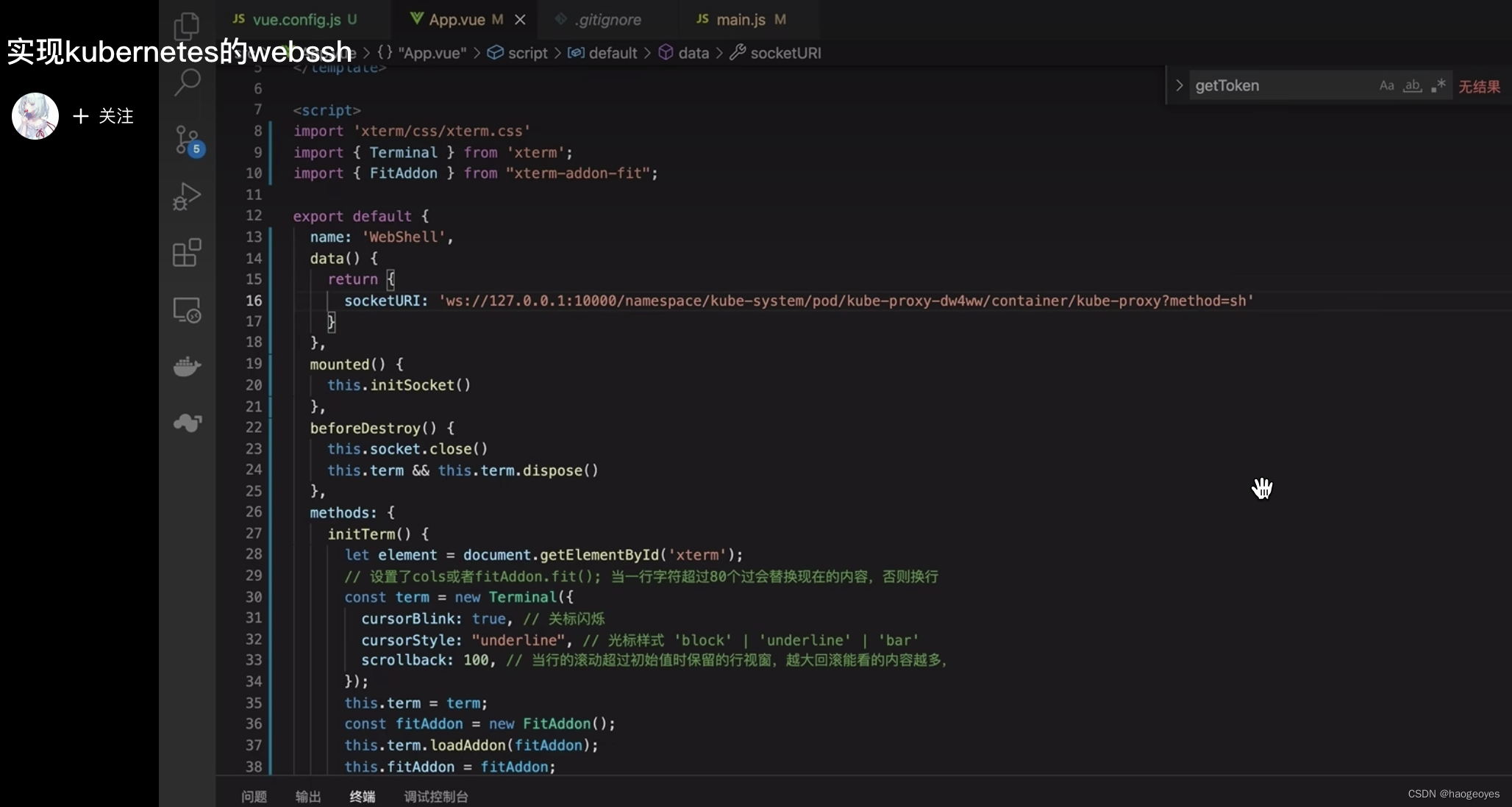Screen dimensions: 1512x807
Task: Expand the replace field chevron
Action: tap(1179, 86)
